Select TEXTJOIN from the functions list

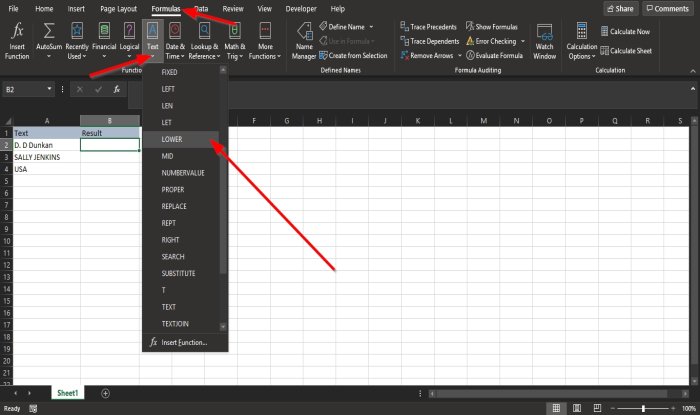(181, 324)
